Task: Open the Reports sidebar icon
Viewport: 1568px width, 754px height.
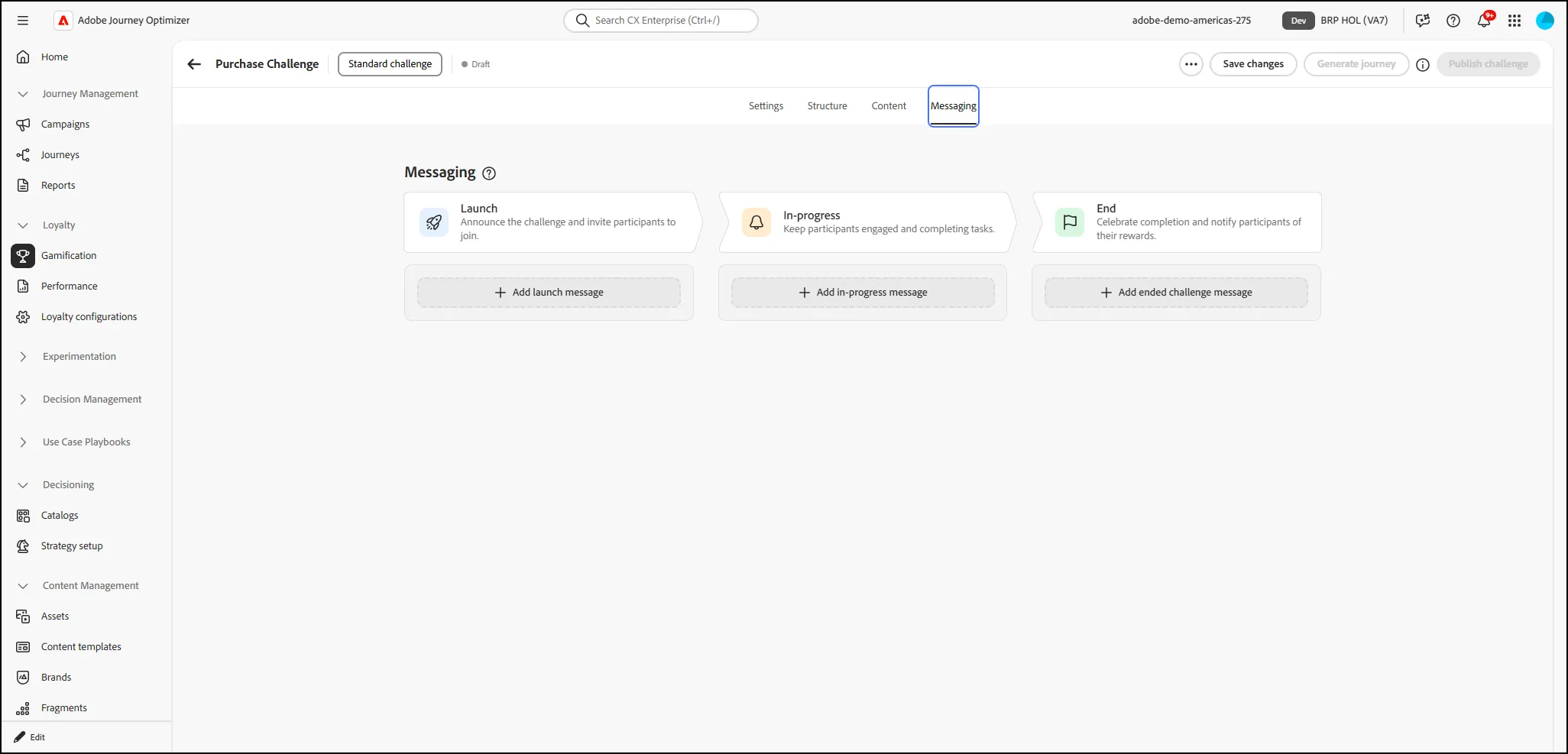Action: 23,186
